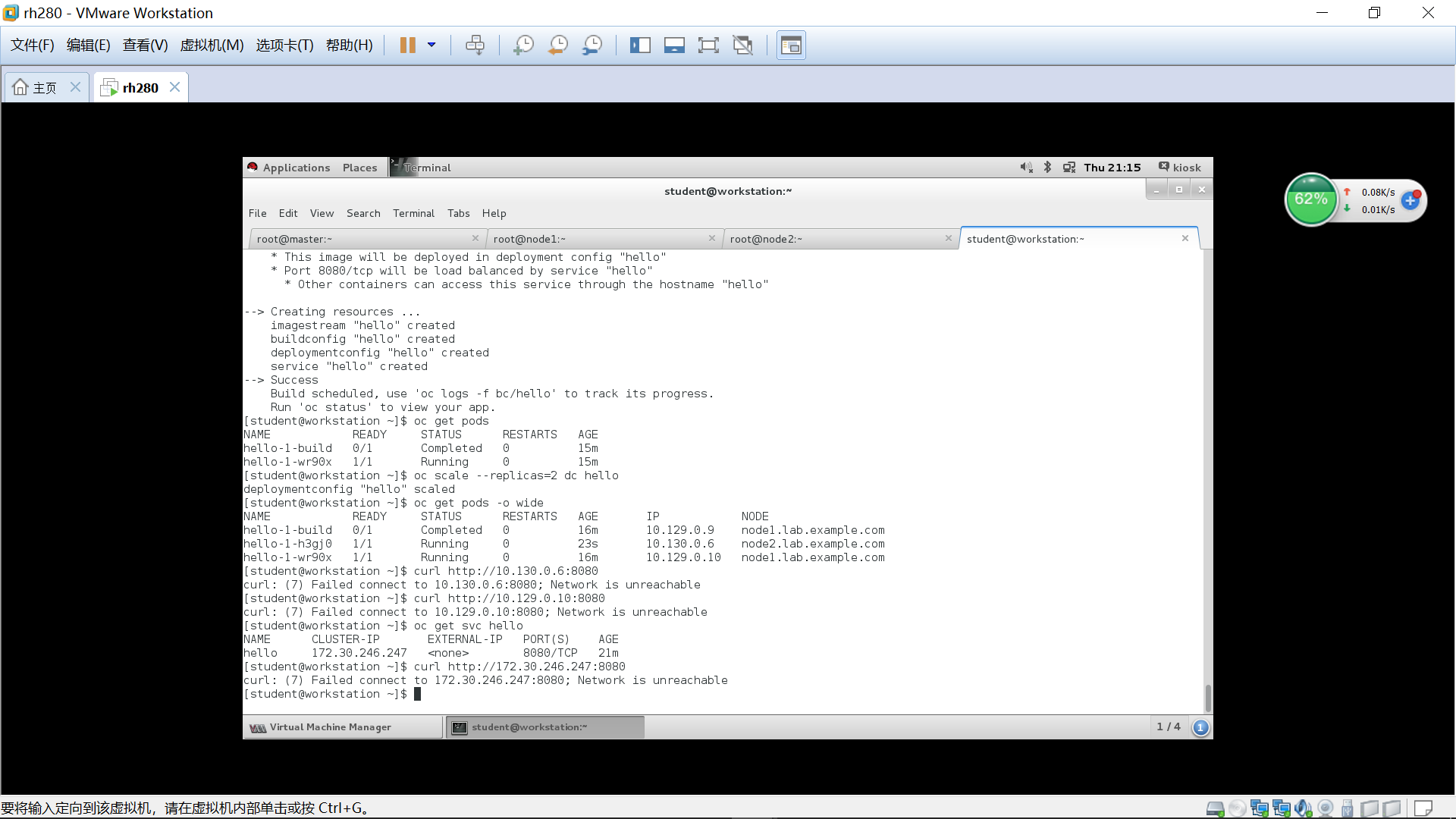Click the green 62% memory gauge widget
The height and width of the screenshot is (819, 1456).
(x=1310, y=200)
